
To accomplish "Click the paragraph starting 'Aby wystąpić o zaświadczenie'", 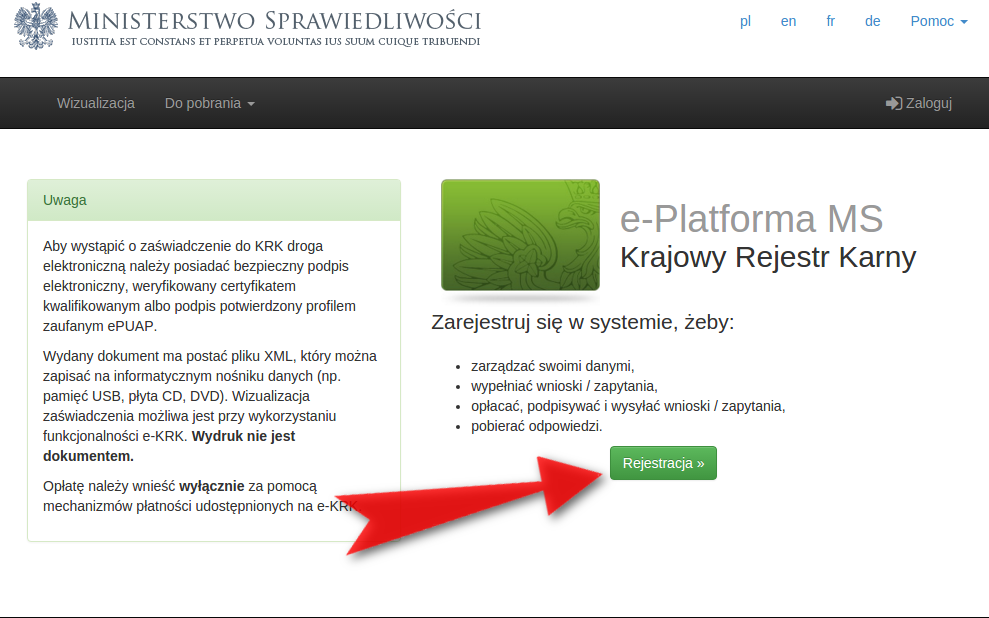I will [x=199, y=286].
